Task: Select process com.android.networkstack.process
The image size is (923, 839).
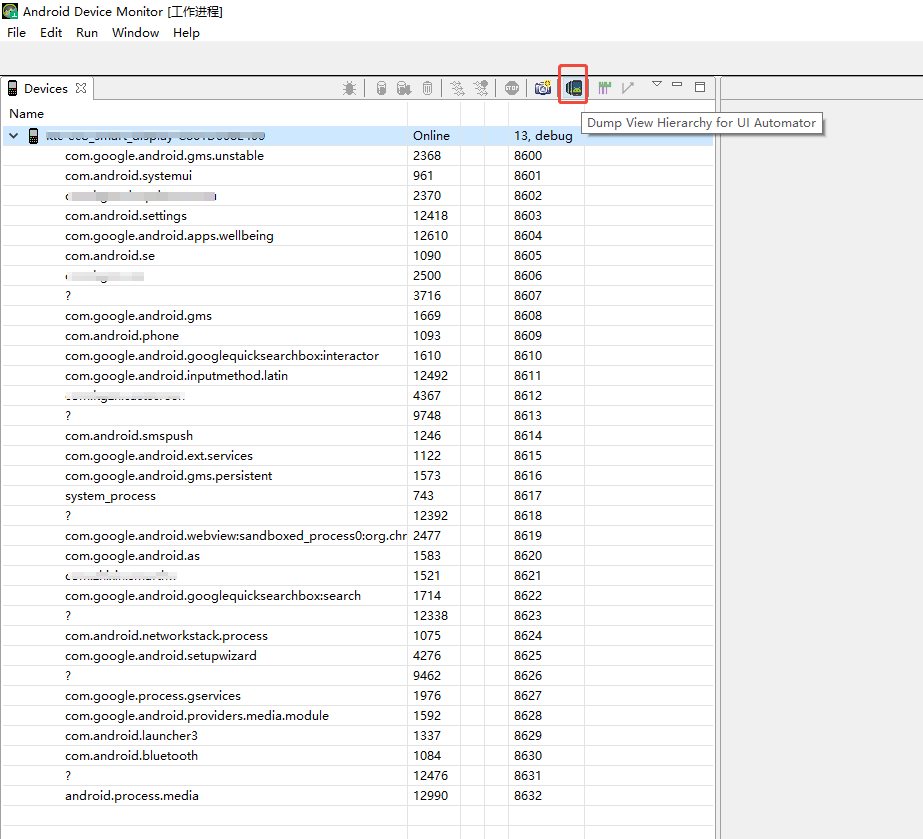Action: (166, 636)
